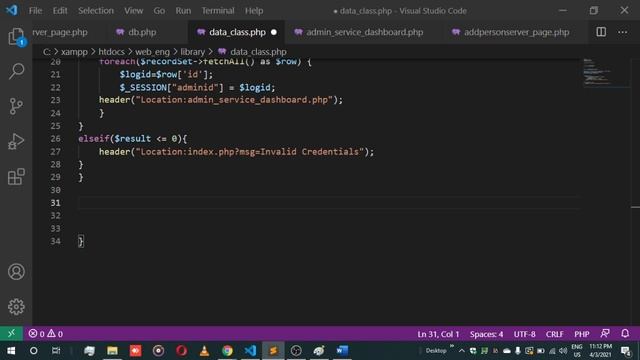Open the Go menu
Screen dimensions: 640x360
[159, 11]
